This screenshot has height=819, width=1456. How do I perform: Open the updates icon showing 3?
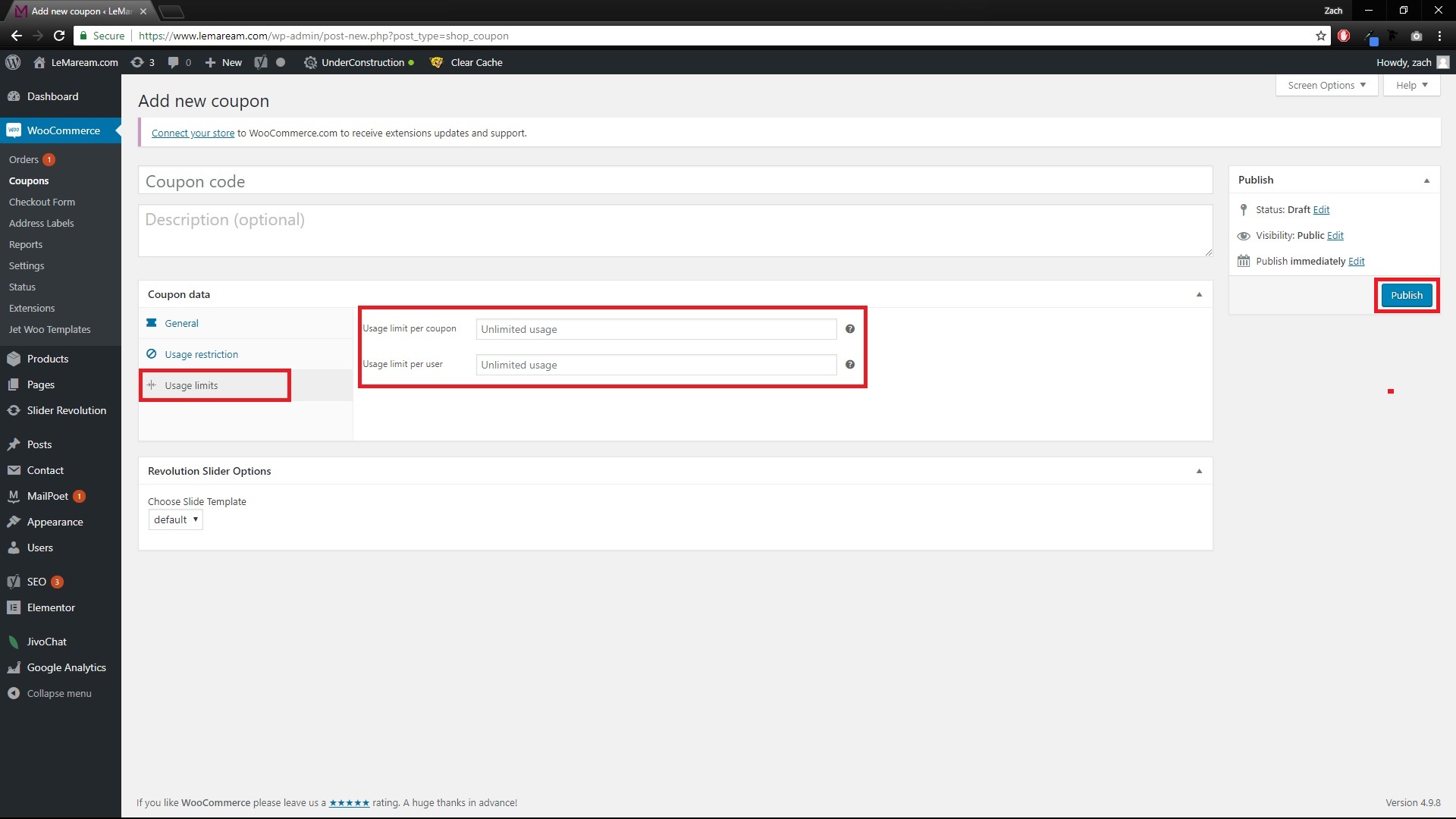pos(143,62)
